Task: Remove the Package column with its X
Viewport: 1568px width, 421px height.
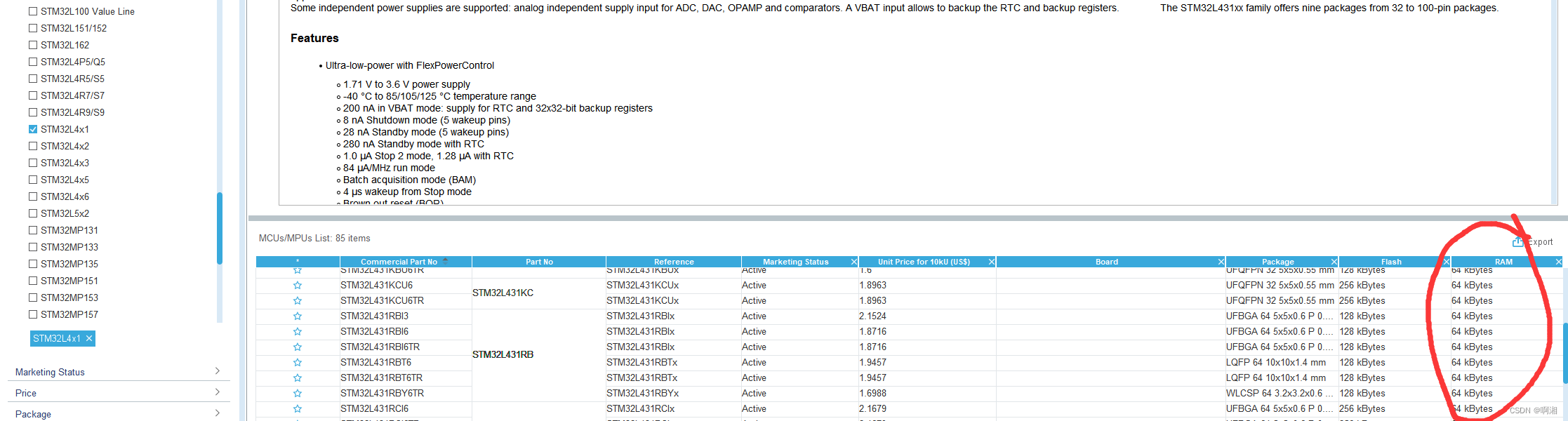Action: [1334, 262]
